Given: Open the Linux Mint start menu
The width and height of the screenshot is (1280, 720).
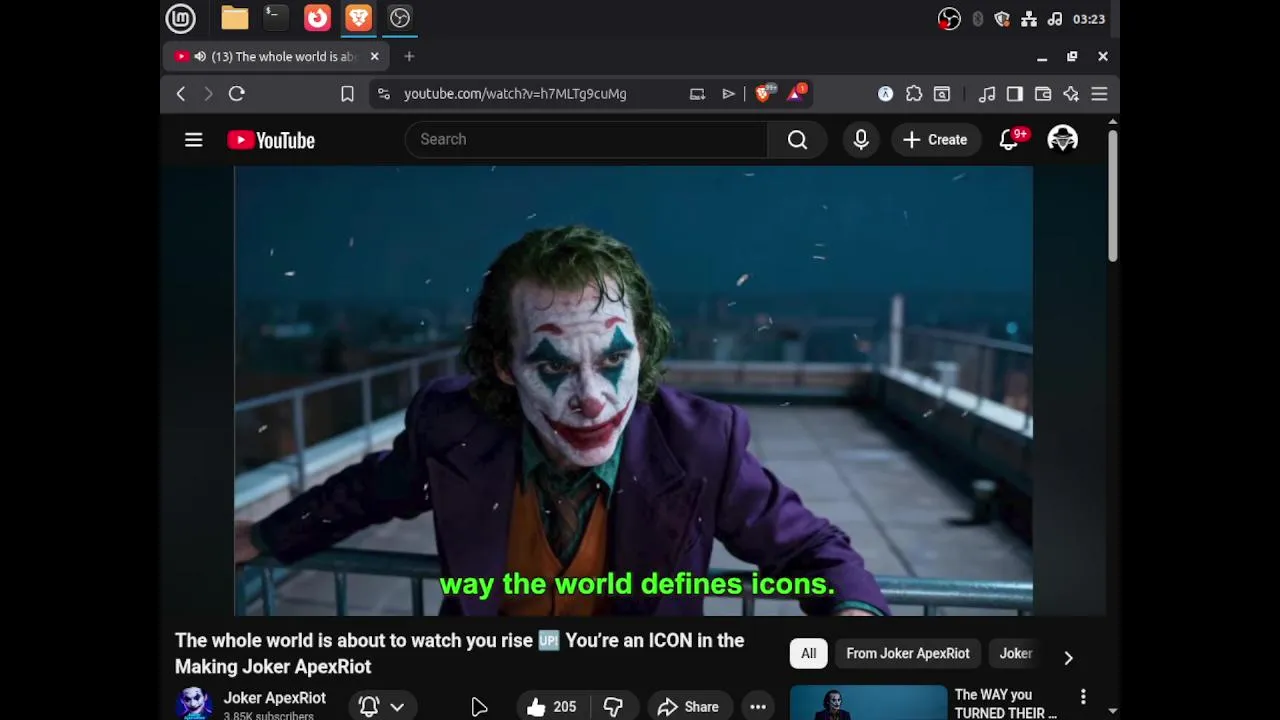Looking at the screenshot, I should tap(181, 18).
